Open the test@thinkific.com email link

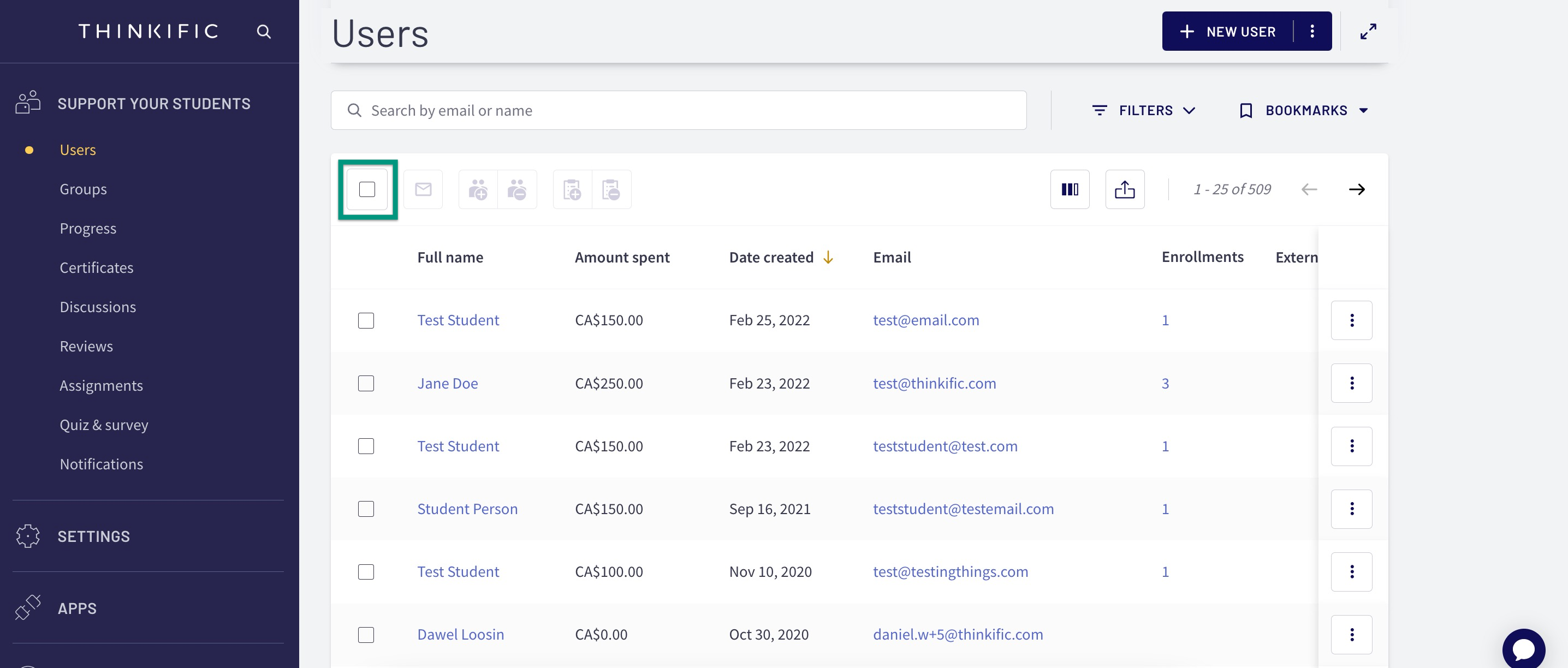click(934, 383)
